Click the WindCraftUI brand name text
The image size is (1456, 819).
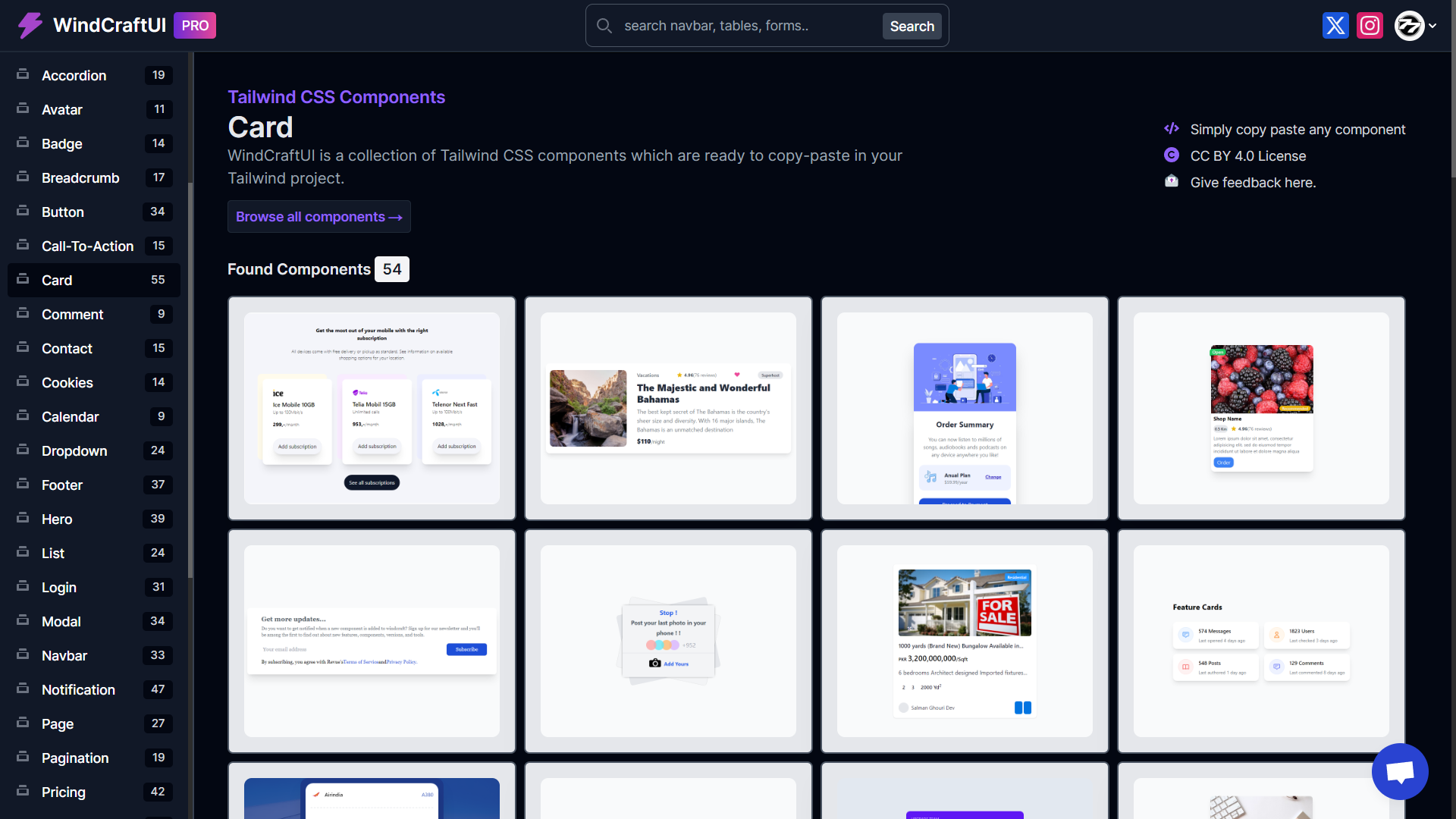tap(110, 26)
